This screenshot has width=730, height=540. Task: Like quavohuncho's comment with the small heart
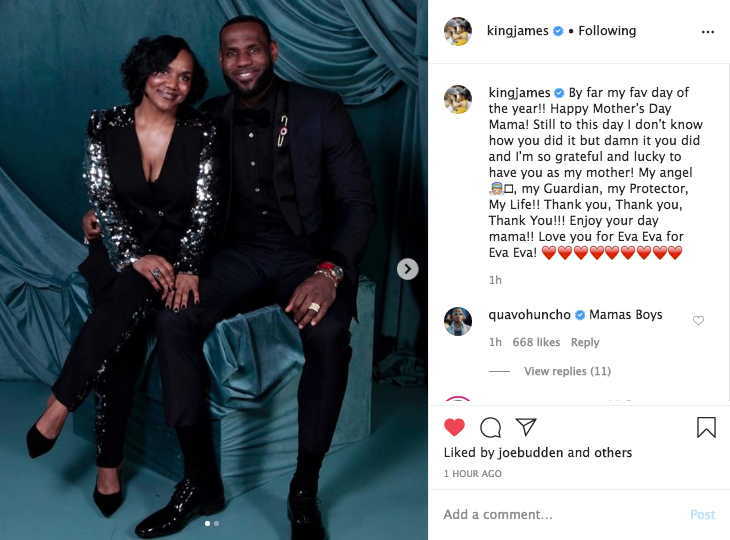click(x=698, y=320)
